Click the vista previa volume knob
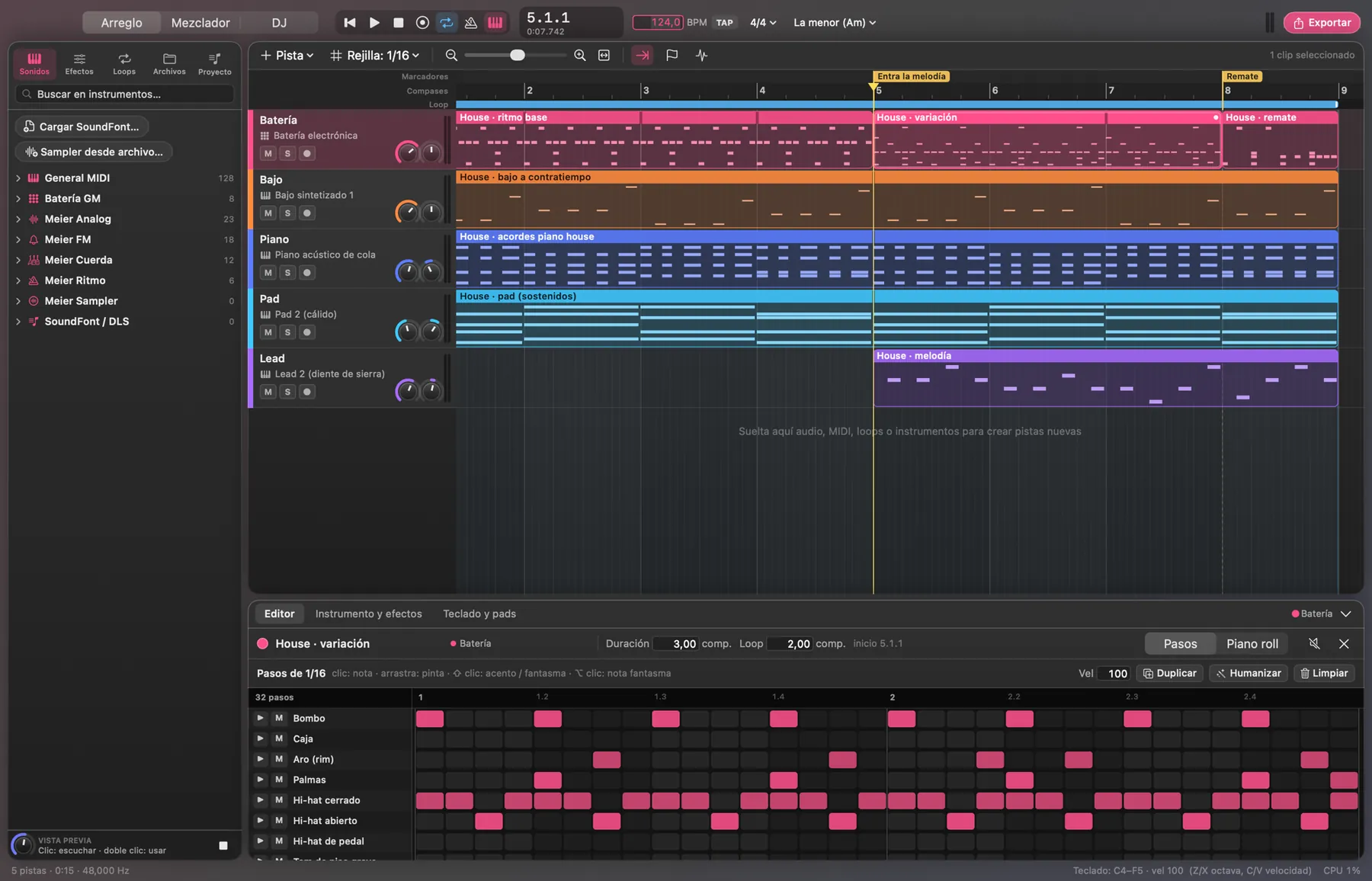1372x881 pixels. pos(22,844)
